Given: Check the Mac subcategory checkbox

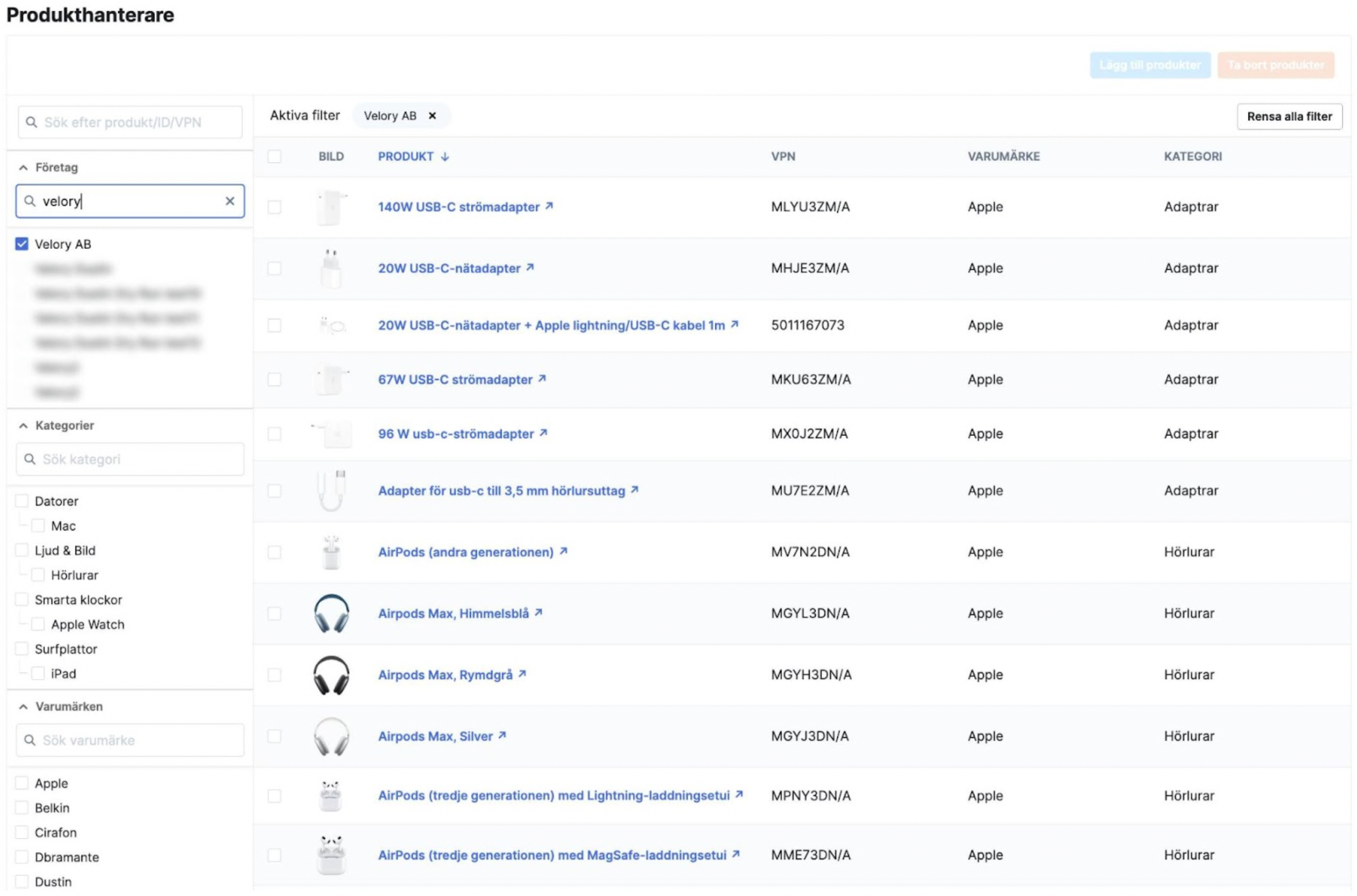Looking at the screenshot, I should click(x=38, y=525).
